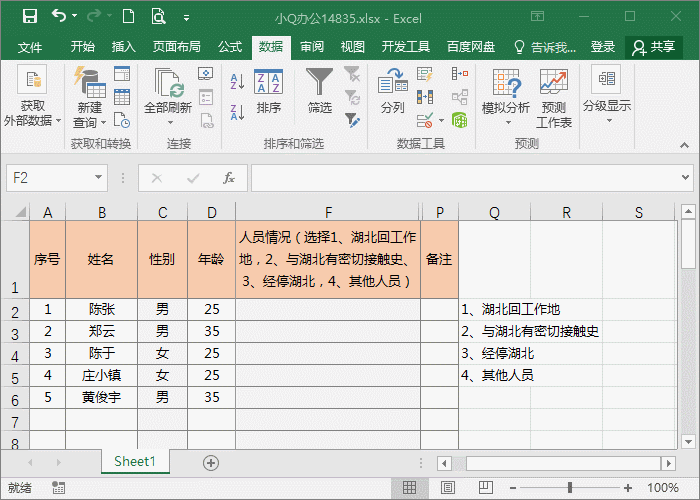700x500 pixels.
Task: Click the sort ascending A-Z icon
Action: click(237, 82)
